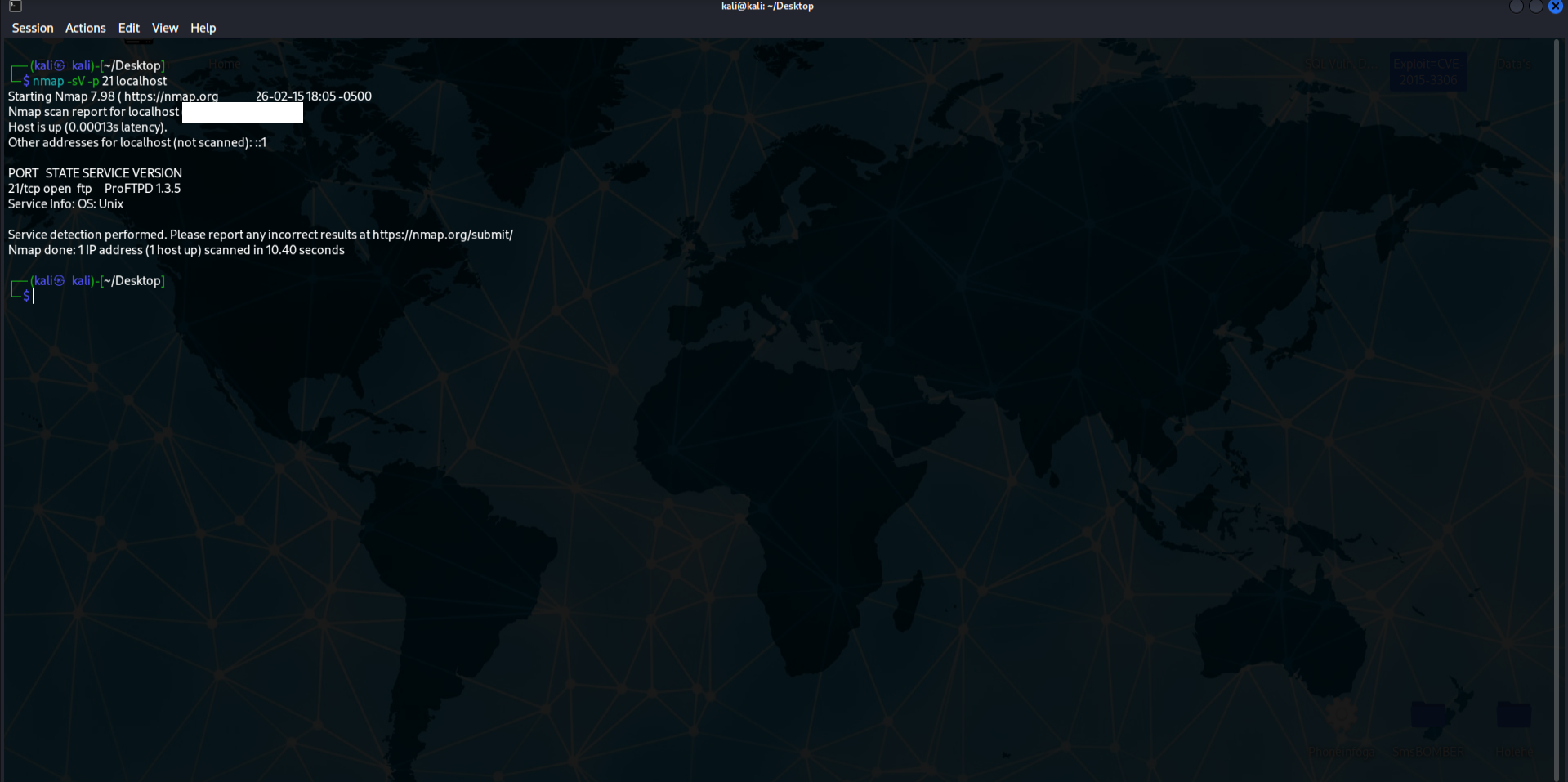
Task: Click the prompt path below the scan results
Action: (134, 280)
